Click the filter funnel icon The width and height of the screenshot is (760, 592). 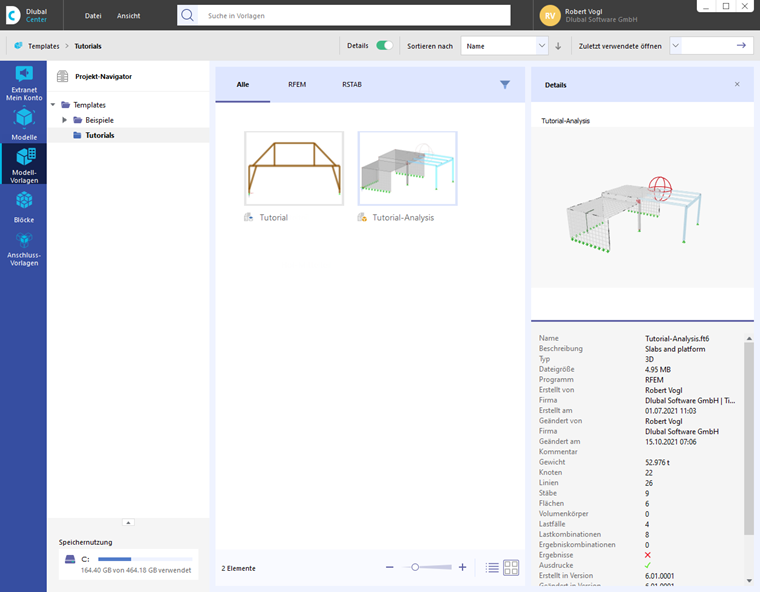(x=505, y=84)
